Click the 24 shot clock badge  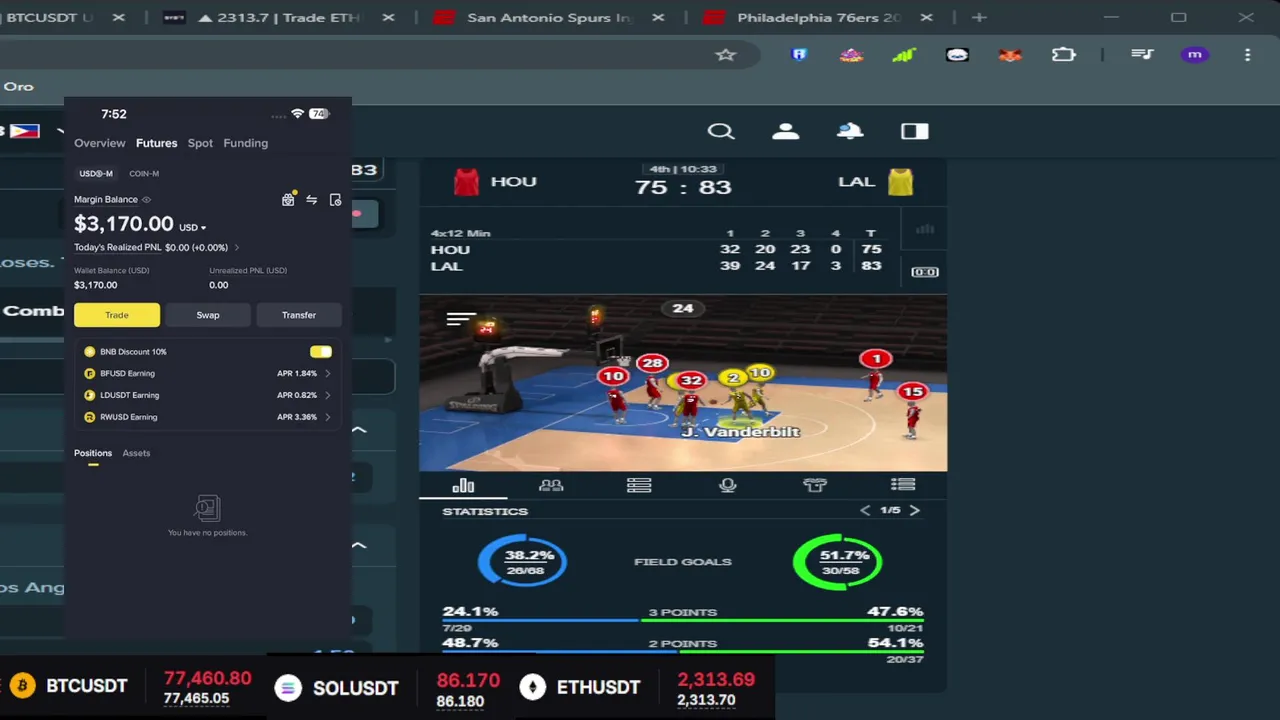tap(683, 309)
